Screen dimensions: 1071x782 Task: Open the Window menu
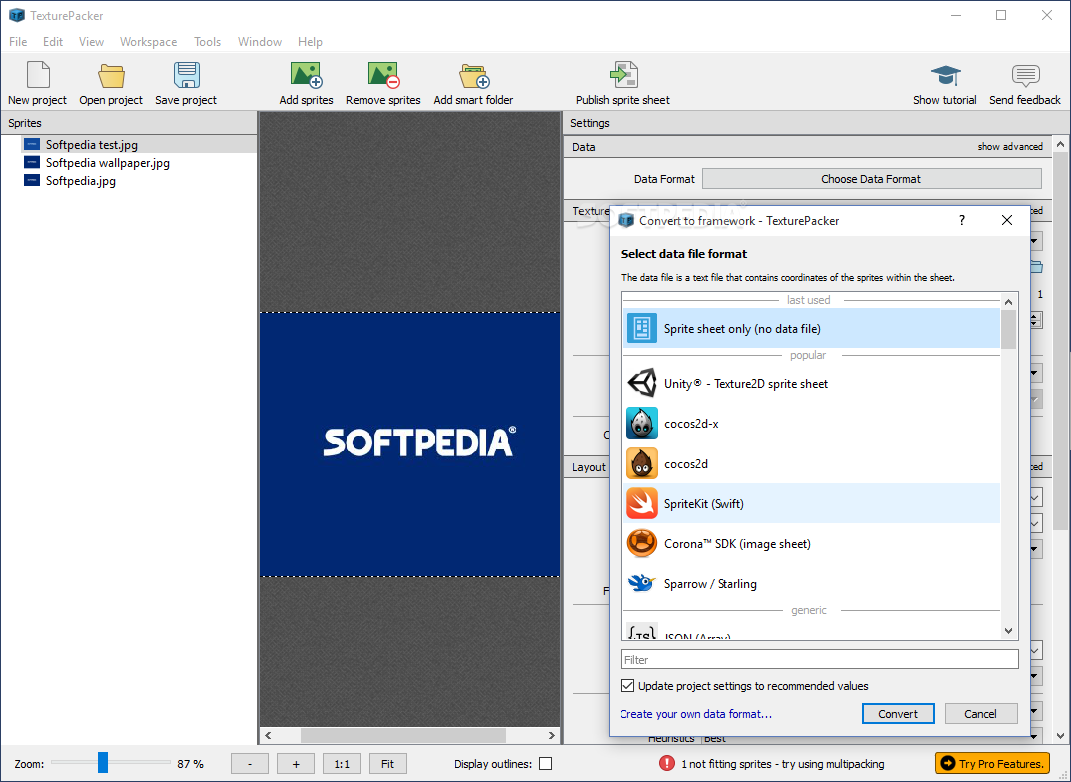click(x=260, y=42)
